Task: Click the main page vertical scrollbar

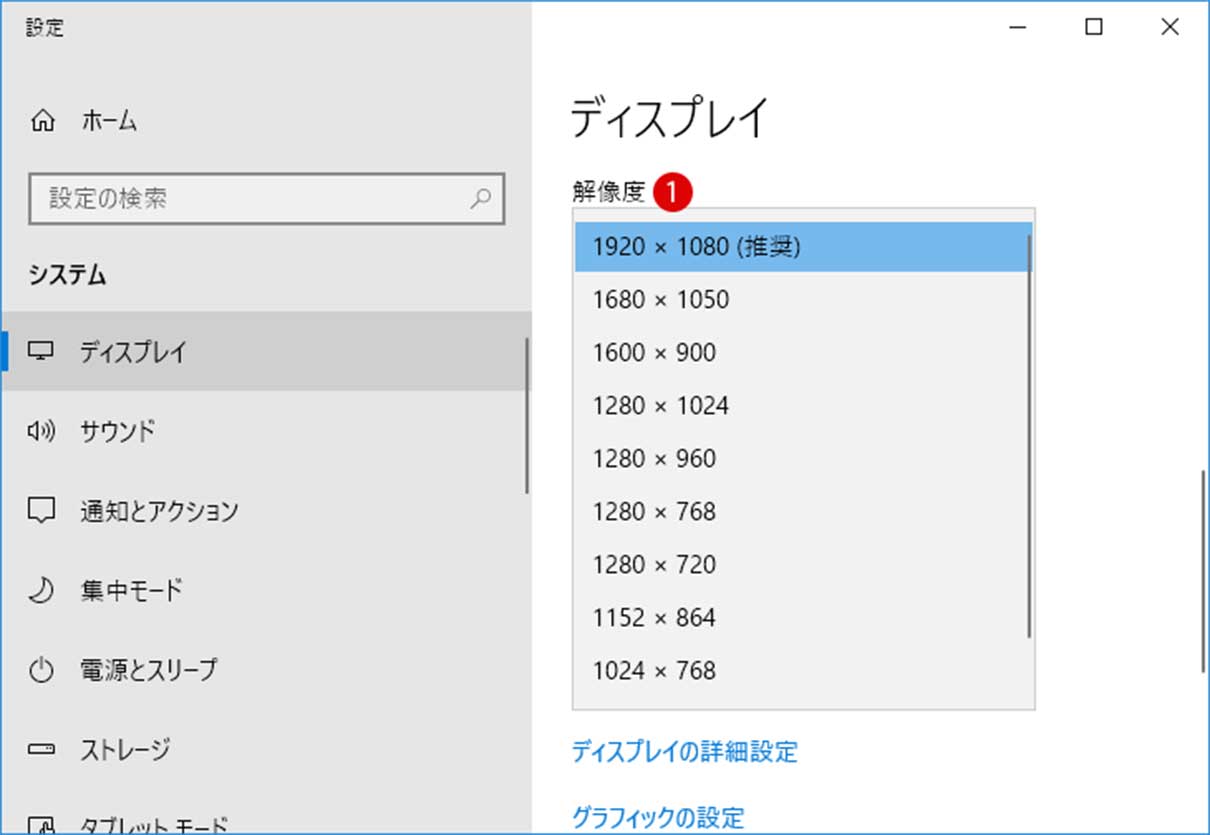Action: tap(1204, 570)
